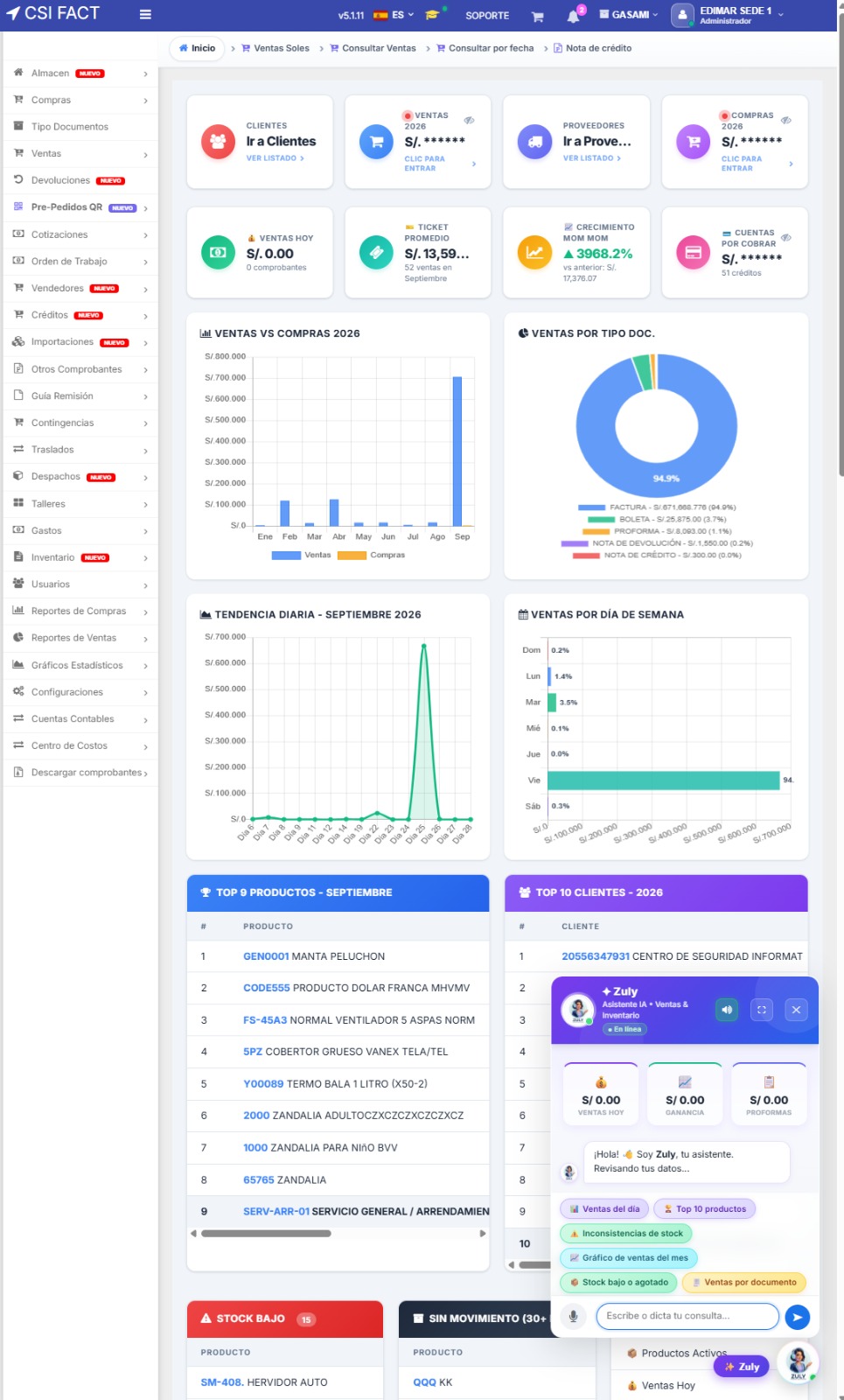Expand Zuly chat to fullscreen

(762, 1010)
